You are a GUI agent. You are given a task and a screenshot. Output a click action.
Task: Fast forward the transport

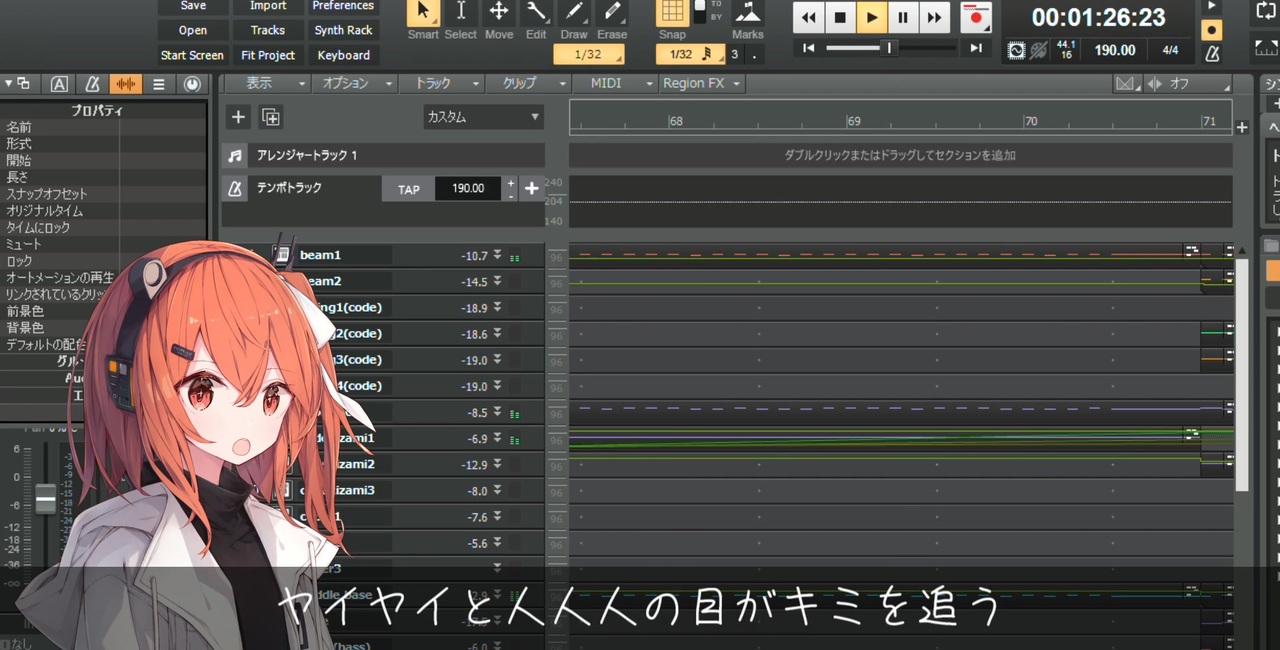pyautogui.click(x=934, y=17)
